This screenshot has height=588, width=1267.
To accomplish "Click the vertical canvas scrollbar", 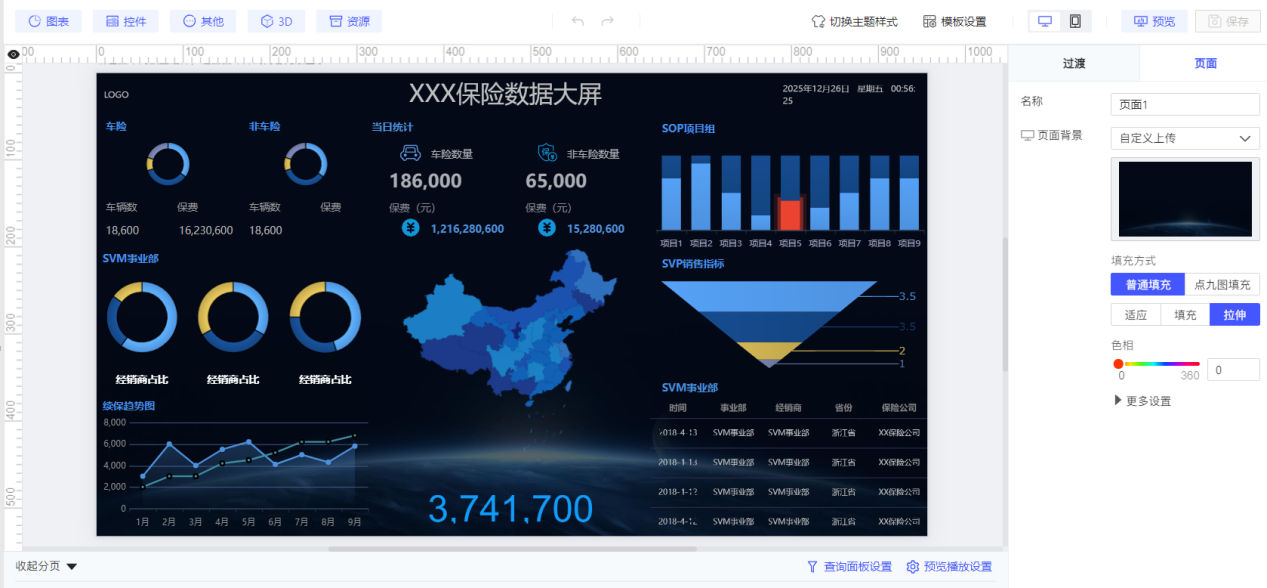I will pyautogui.click(x=1004, y=305).
